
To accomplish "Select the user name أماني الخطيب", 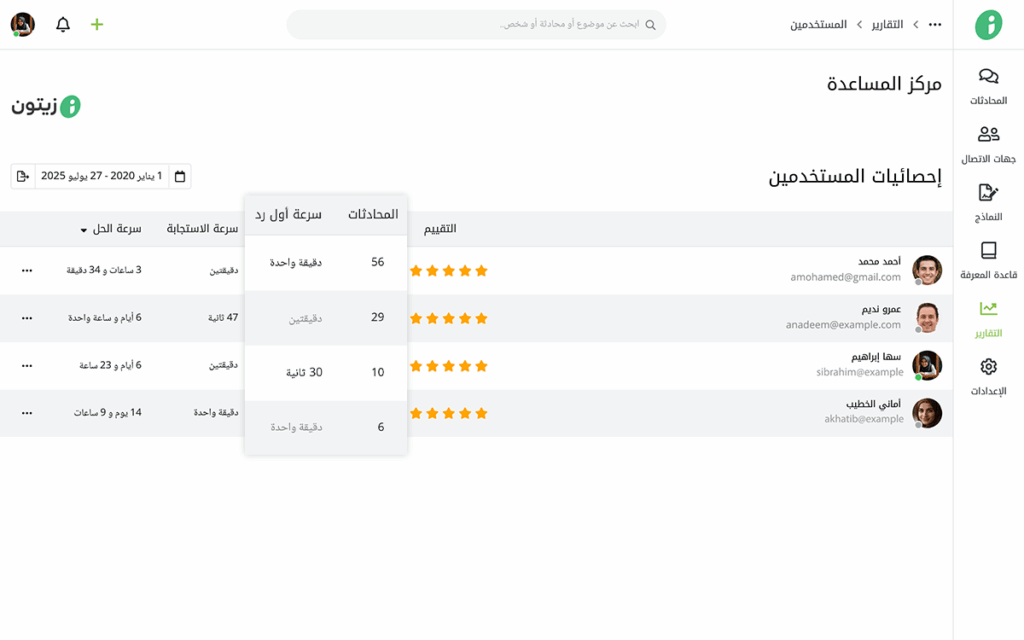I will tap(873, 404).
